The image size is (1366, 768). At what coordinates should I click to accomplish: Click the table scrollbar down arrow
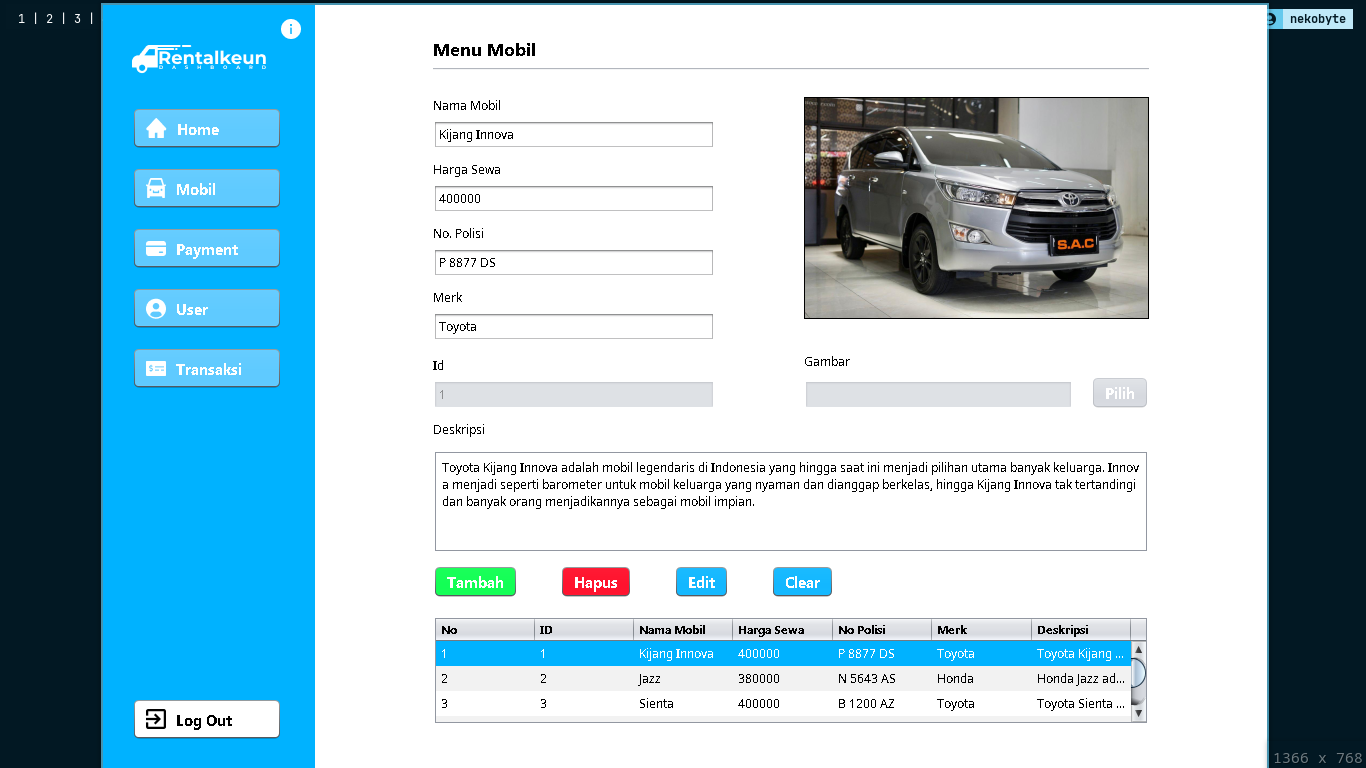click(1138, 713)
